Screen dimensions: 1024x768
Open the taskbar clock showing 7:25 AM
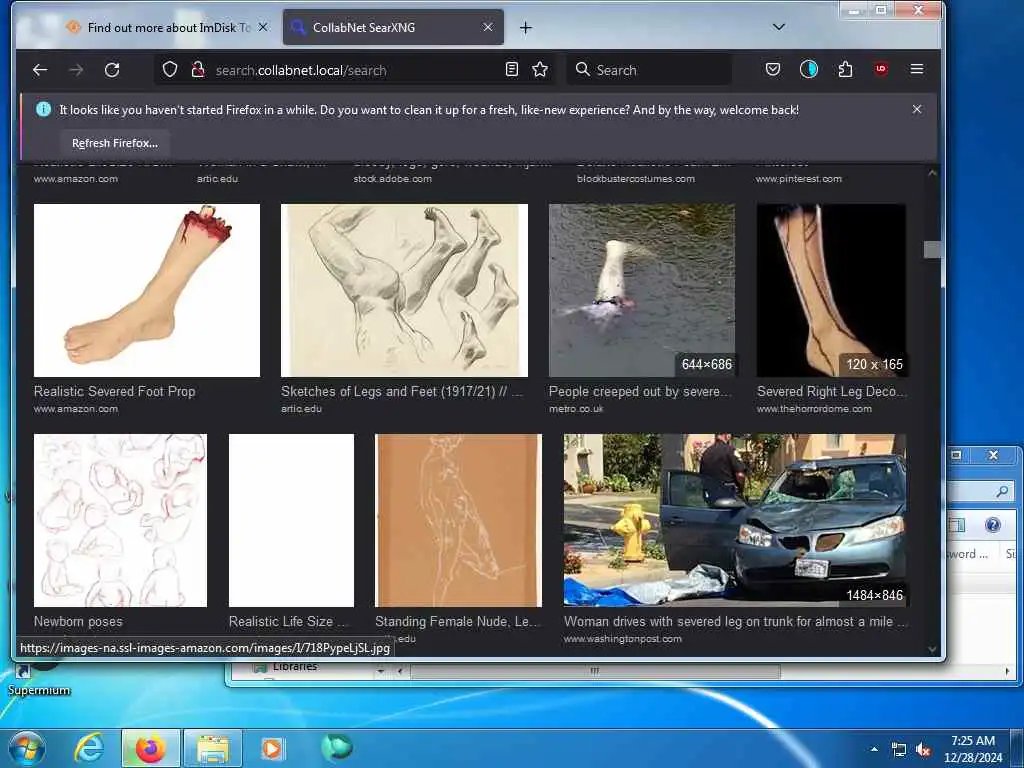click(x=973, y=749)
